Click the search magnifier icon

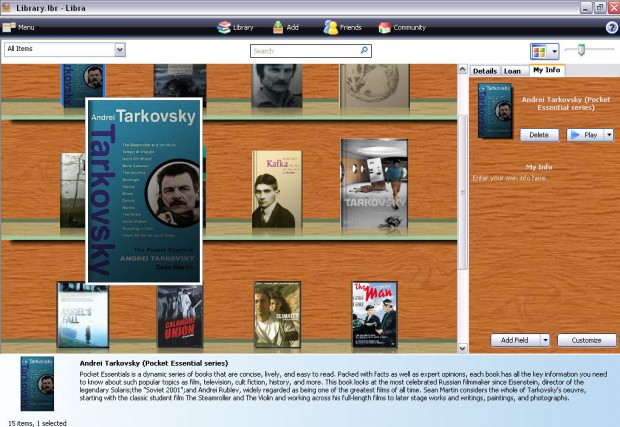click(x=364, y=50)
